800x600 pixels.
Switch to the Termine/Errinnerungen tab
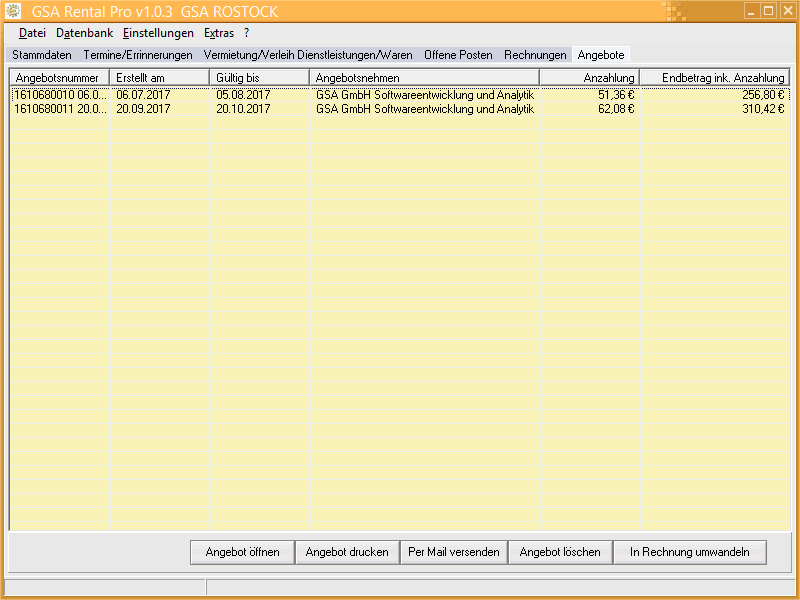click(x=138, y=55)
